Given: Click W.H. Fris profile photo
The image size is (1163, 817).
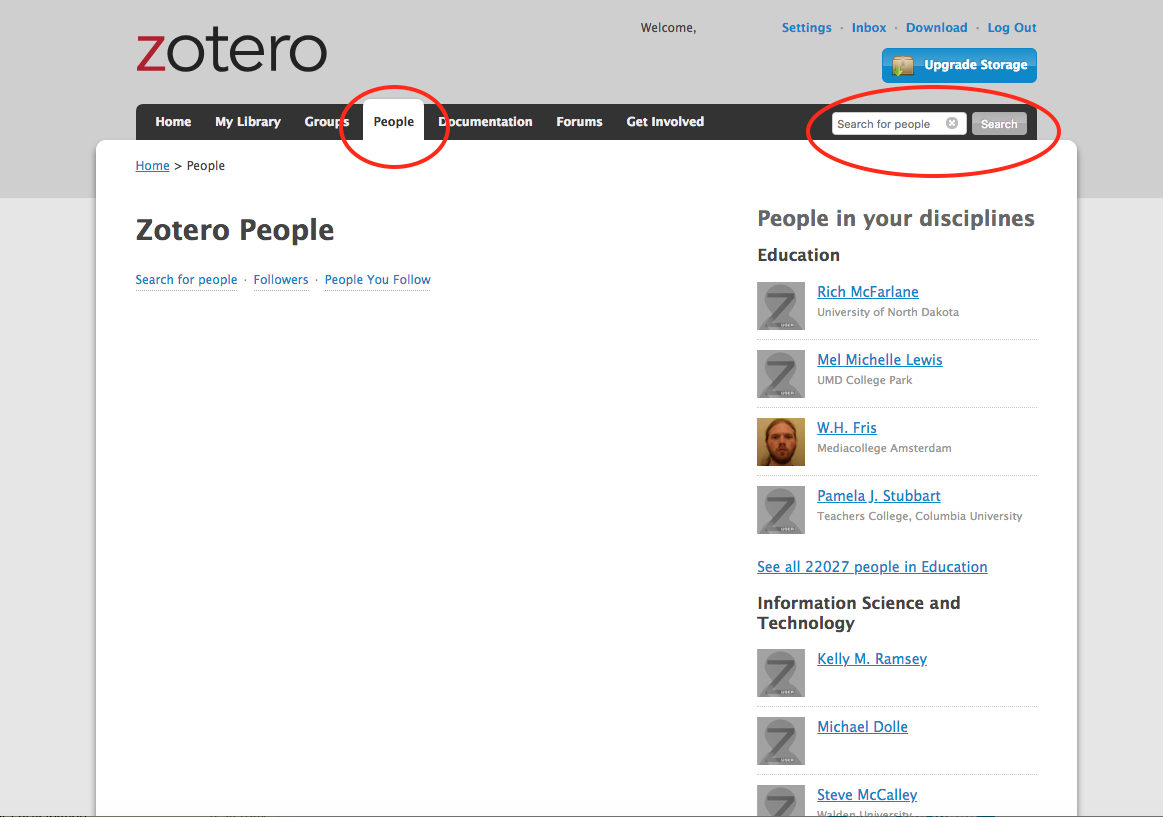Looking at the screenshot, I should (x=780, y=442).
